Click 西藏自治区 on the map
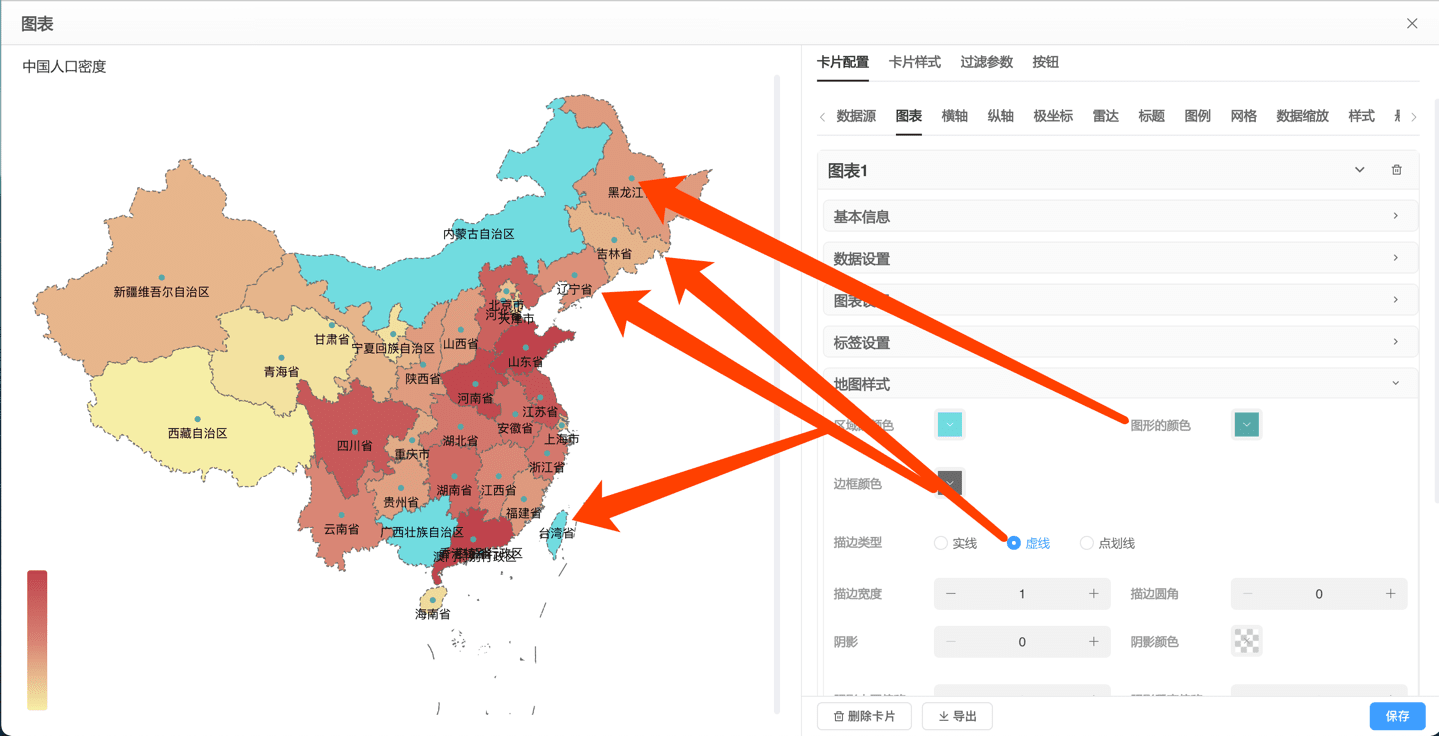Viewport: 1439px width, 736px height. click(x=197, y=433)
